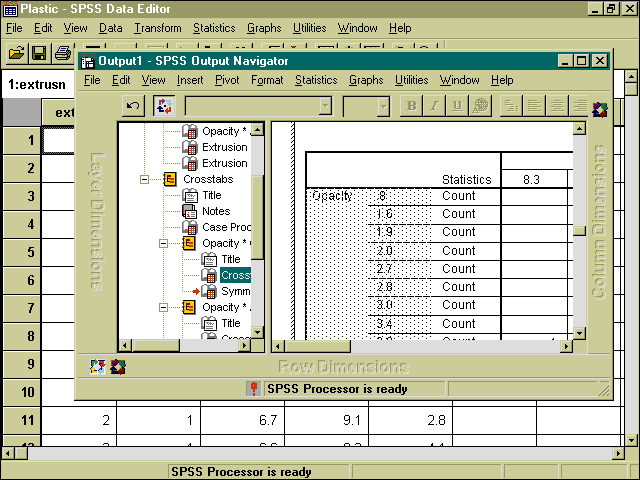
Task: Click the Save icon in Data Editor toolbar
Action: [x=39, y=52]
